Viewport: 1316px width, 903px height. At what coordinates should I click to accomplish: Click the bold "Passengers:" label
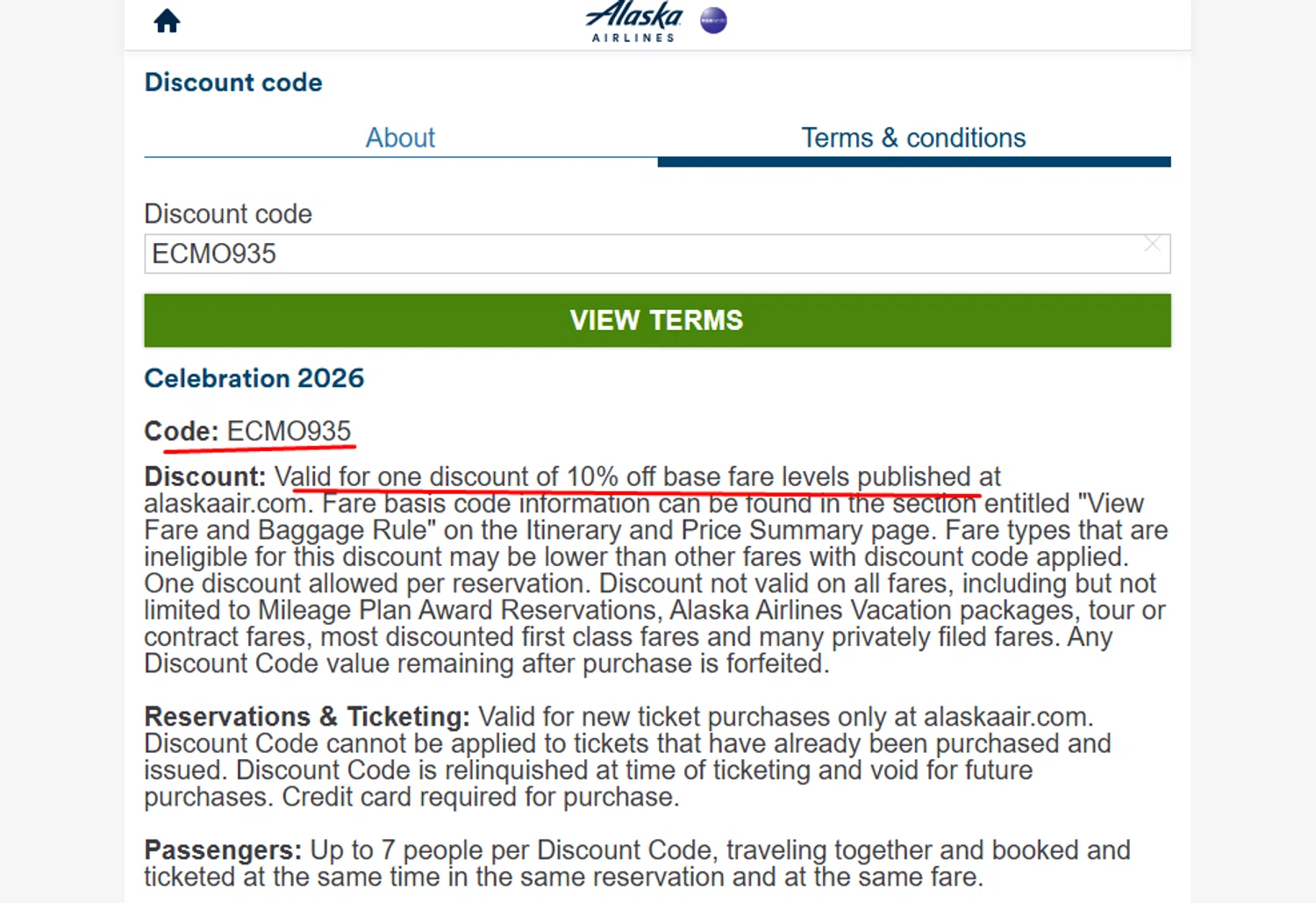(223, 850)
